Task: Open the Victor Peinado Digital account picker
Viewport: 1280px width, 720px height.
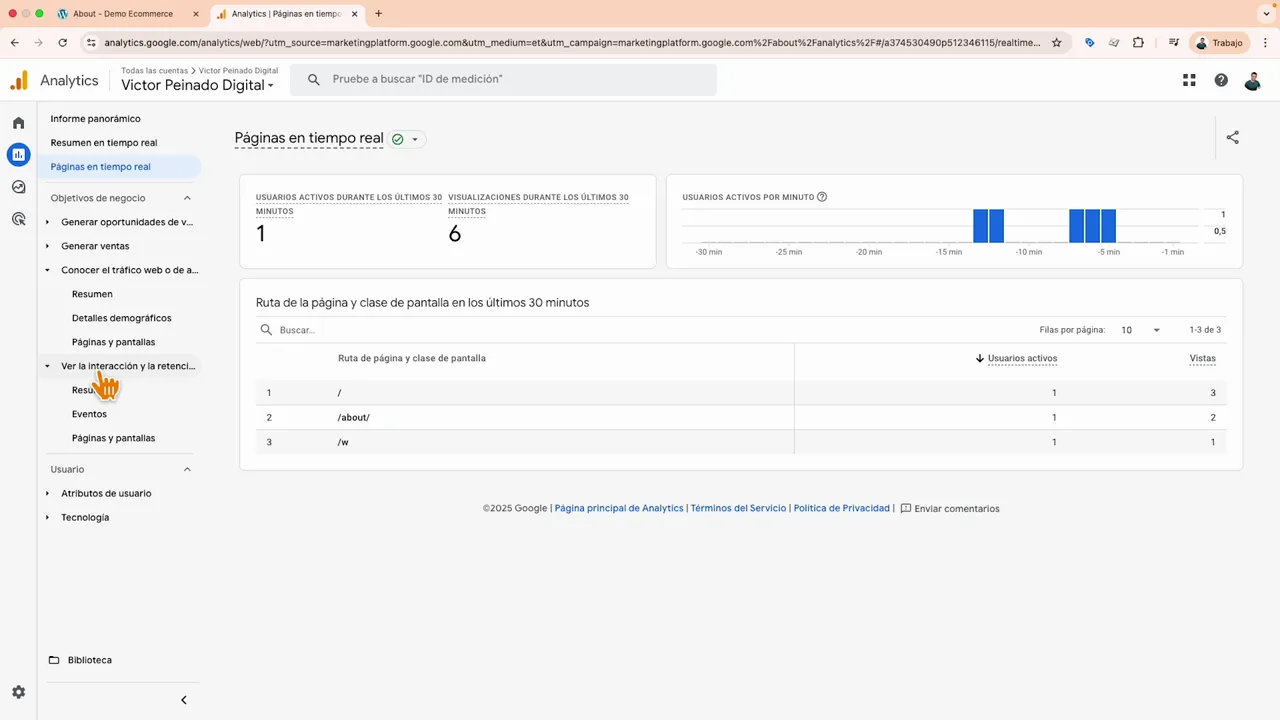Action: tap(196, 85)
